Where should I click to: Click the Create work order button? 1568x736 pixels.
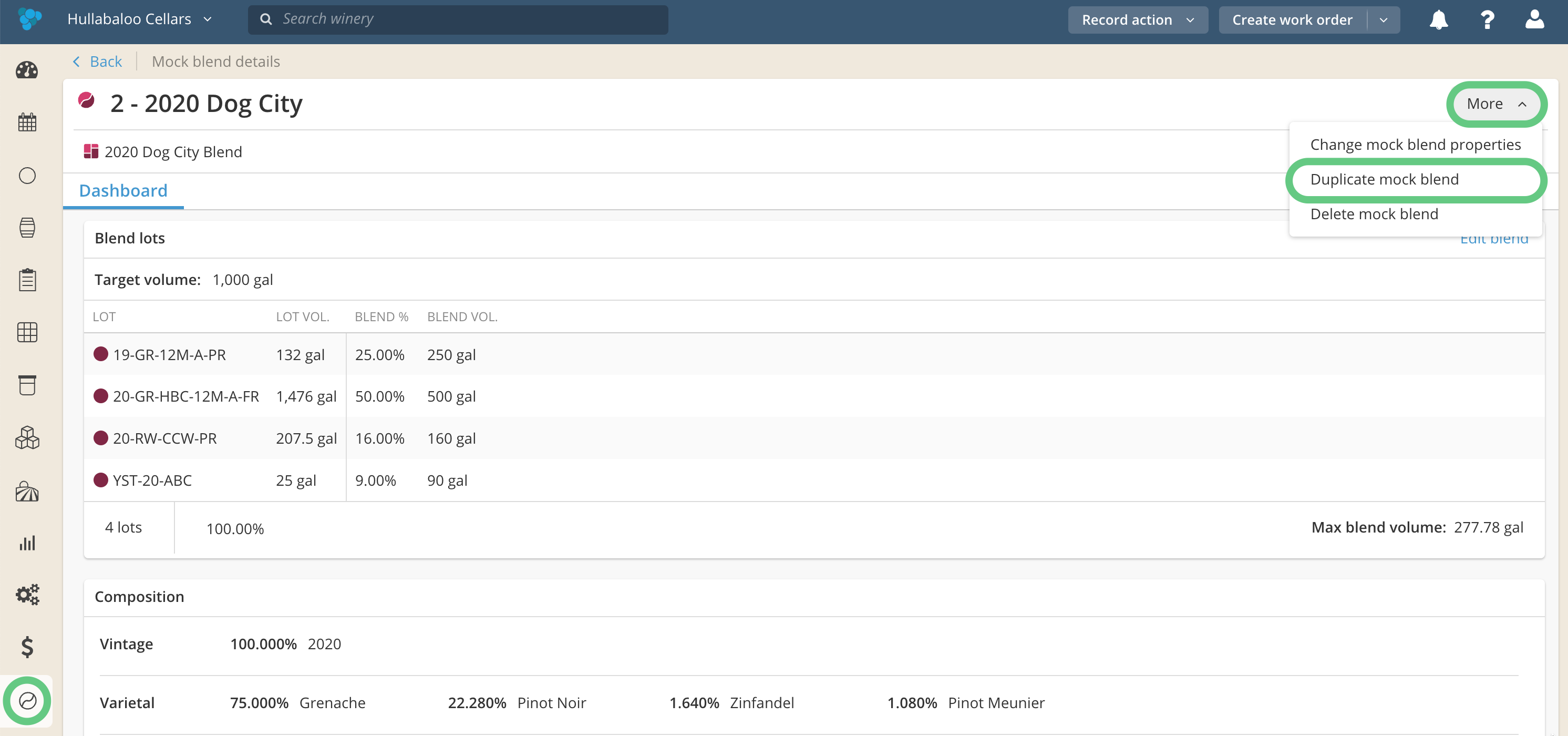(1292, 19)
